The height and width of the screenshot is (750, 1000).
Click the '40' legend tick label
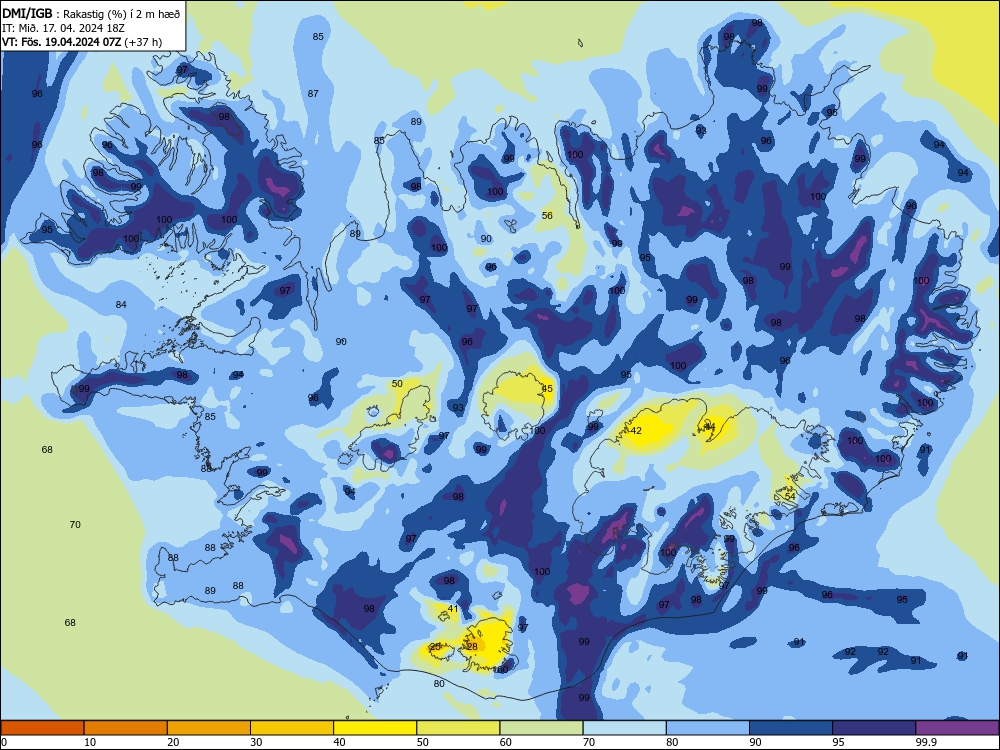[340, 742]
